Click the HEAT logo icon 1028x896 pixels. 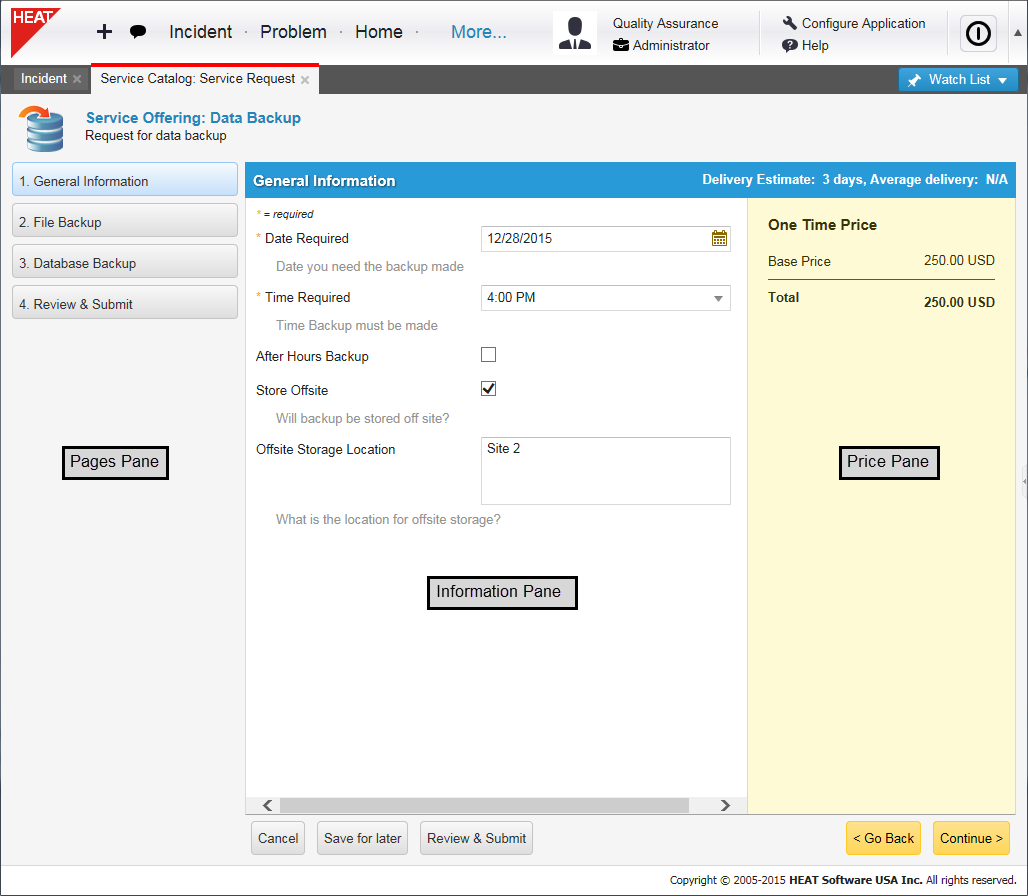[33, 30]
